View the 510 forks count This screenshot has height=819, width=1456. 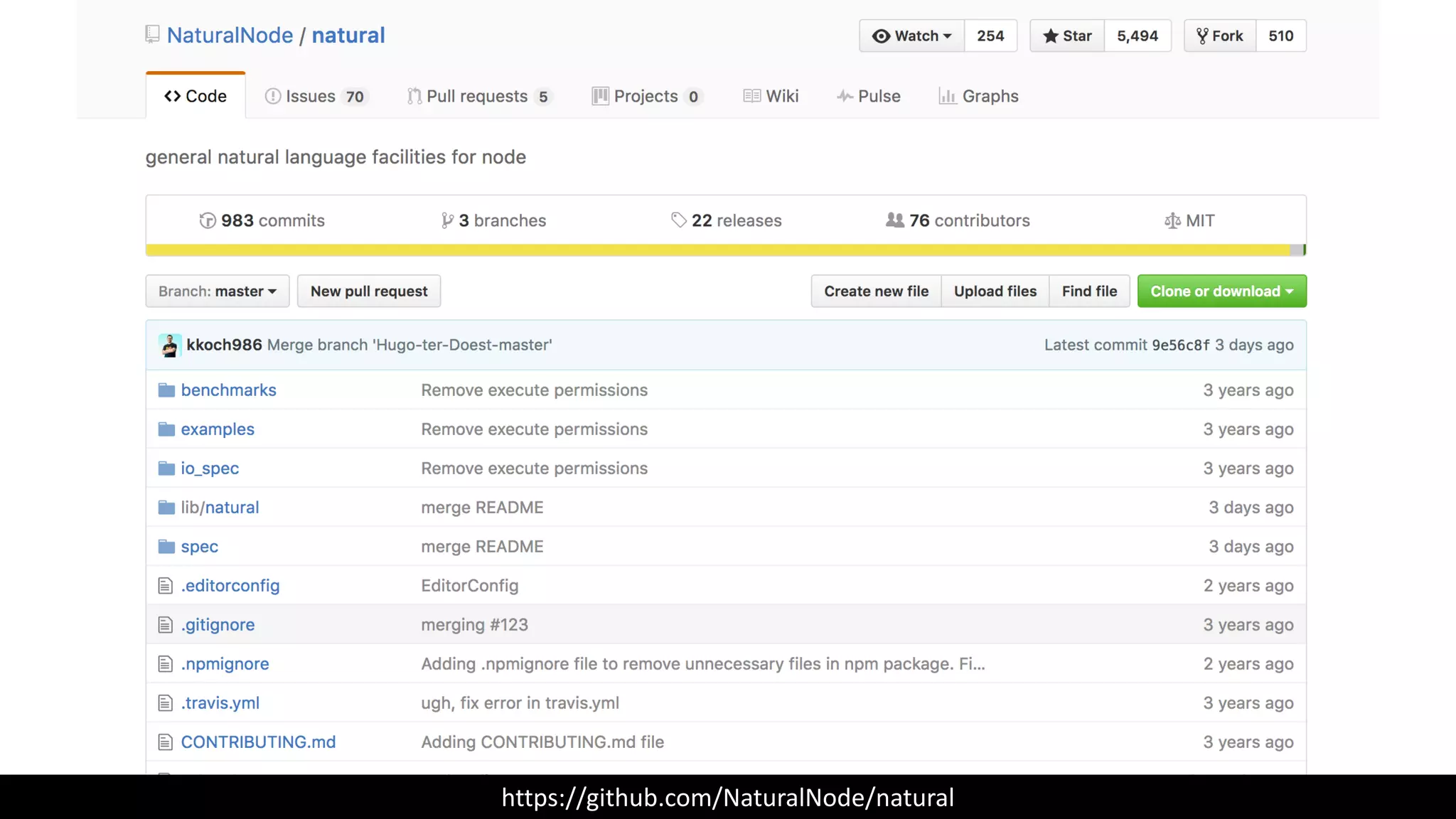pos(1281,36)
